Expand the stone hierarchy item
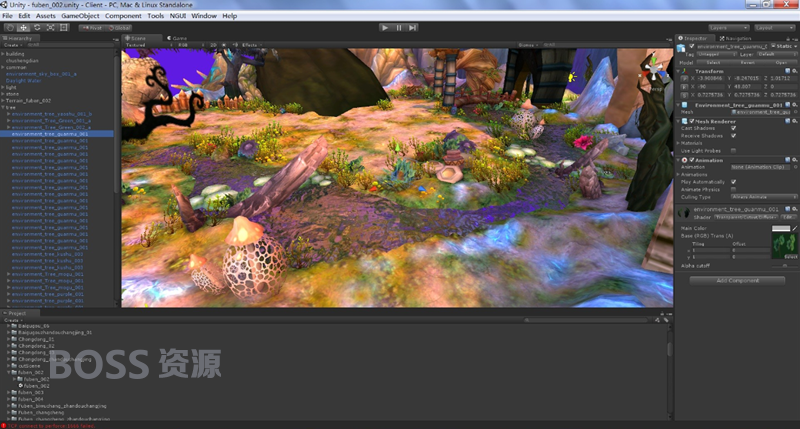The height and width of the screenshot is (429, 800). coord(3,94)
